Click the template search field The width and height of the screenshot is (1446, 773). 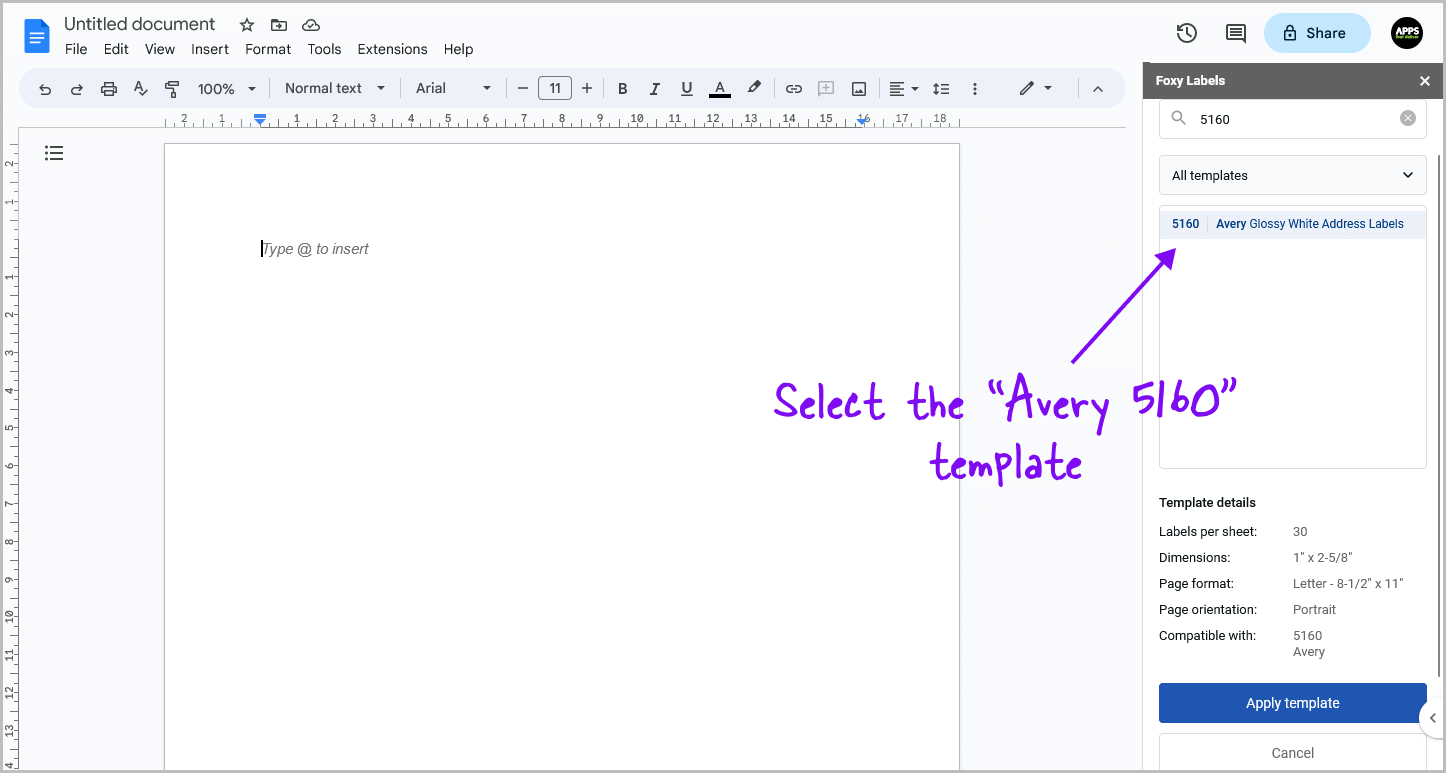coord(1293,118)
